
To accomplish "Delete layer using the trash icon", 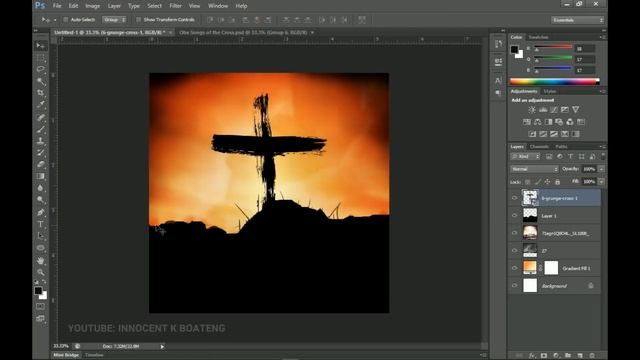I will click(x=592, y=356).
